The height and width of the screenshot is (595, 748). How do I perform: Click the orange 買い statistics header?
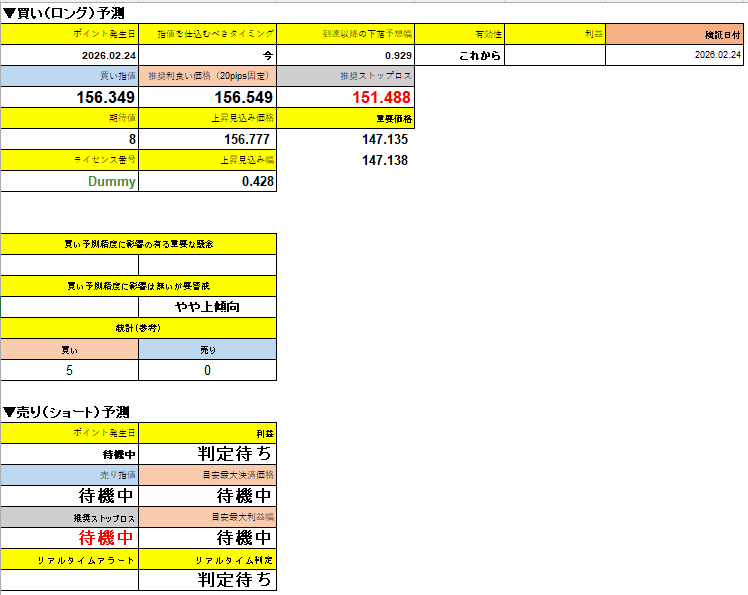70,349
